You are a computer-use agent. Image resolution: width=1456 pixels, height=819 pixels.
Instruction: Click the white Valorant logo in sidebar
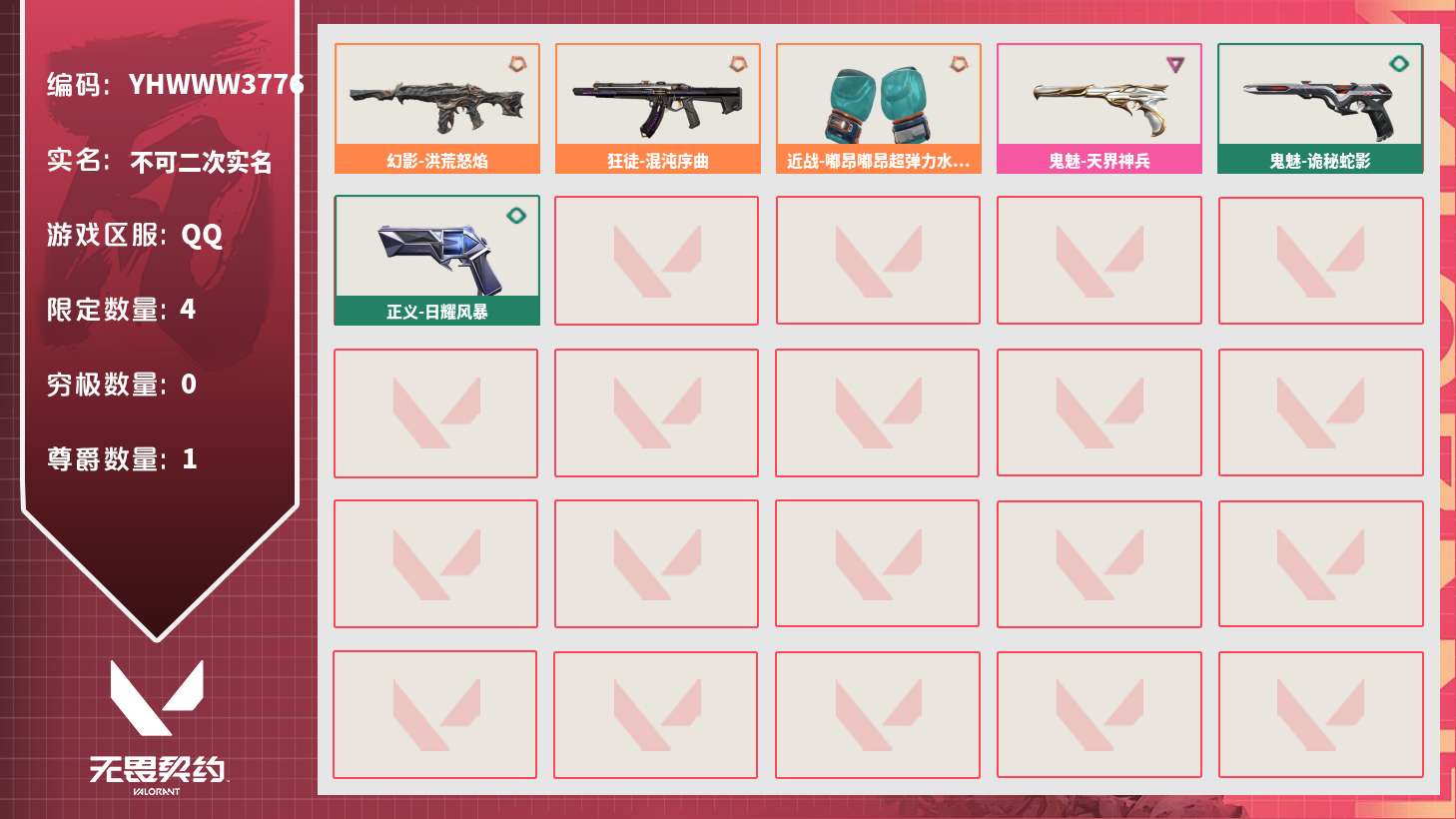pos(157,697)
